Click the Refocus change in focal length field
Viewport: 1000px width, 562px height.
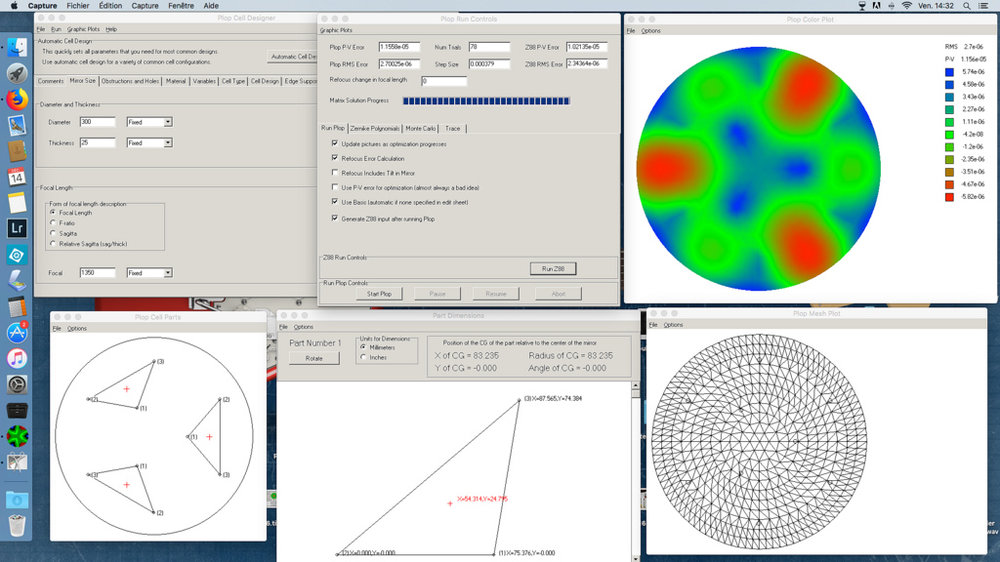pos(444,81)
